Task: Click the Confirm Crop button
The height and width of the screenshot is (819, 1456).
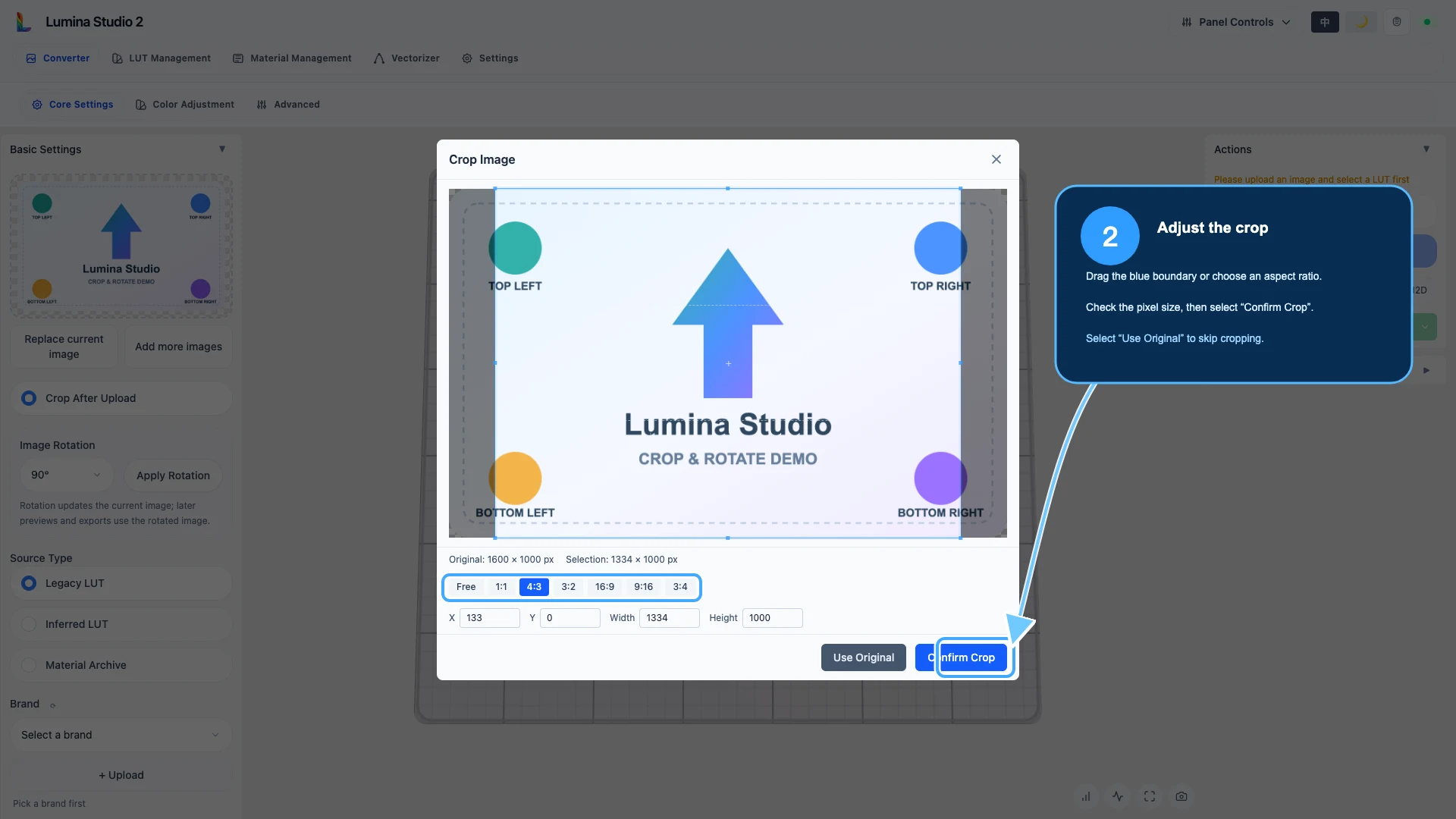Action: pyautogui.click(x=961, y=657)
